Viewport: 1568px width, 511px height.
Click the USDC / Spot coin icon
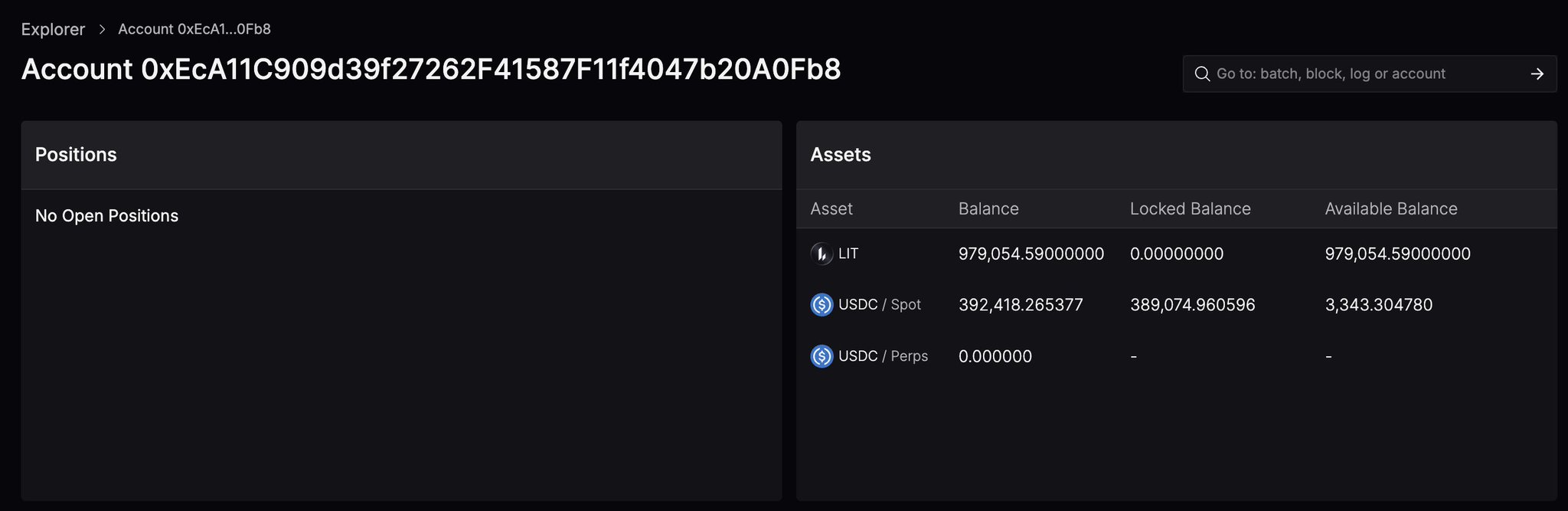(x=822, y=305)
